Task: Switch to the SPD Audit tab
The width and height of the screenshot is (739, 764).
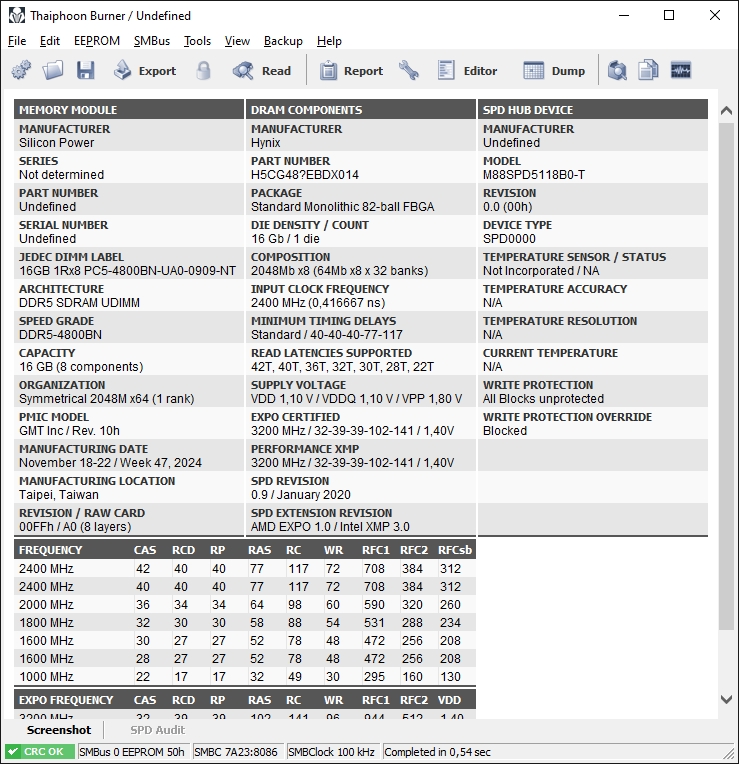Action: pos(157,730)
